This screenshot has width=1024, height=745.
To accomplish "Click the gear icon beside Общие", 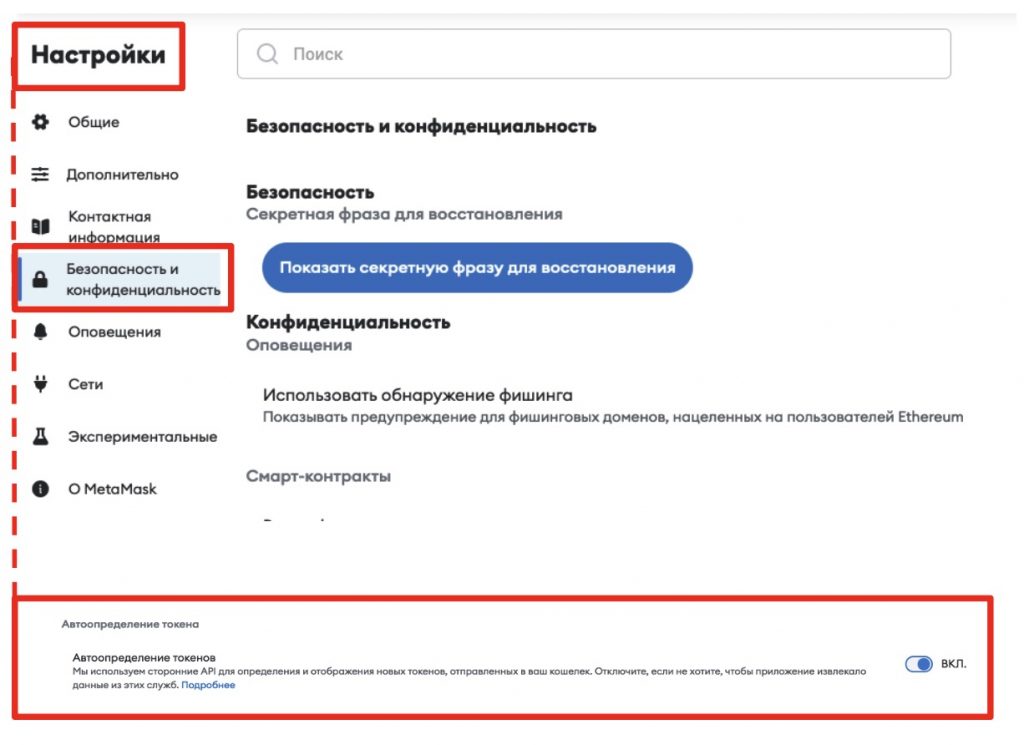I will 40,122.
